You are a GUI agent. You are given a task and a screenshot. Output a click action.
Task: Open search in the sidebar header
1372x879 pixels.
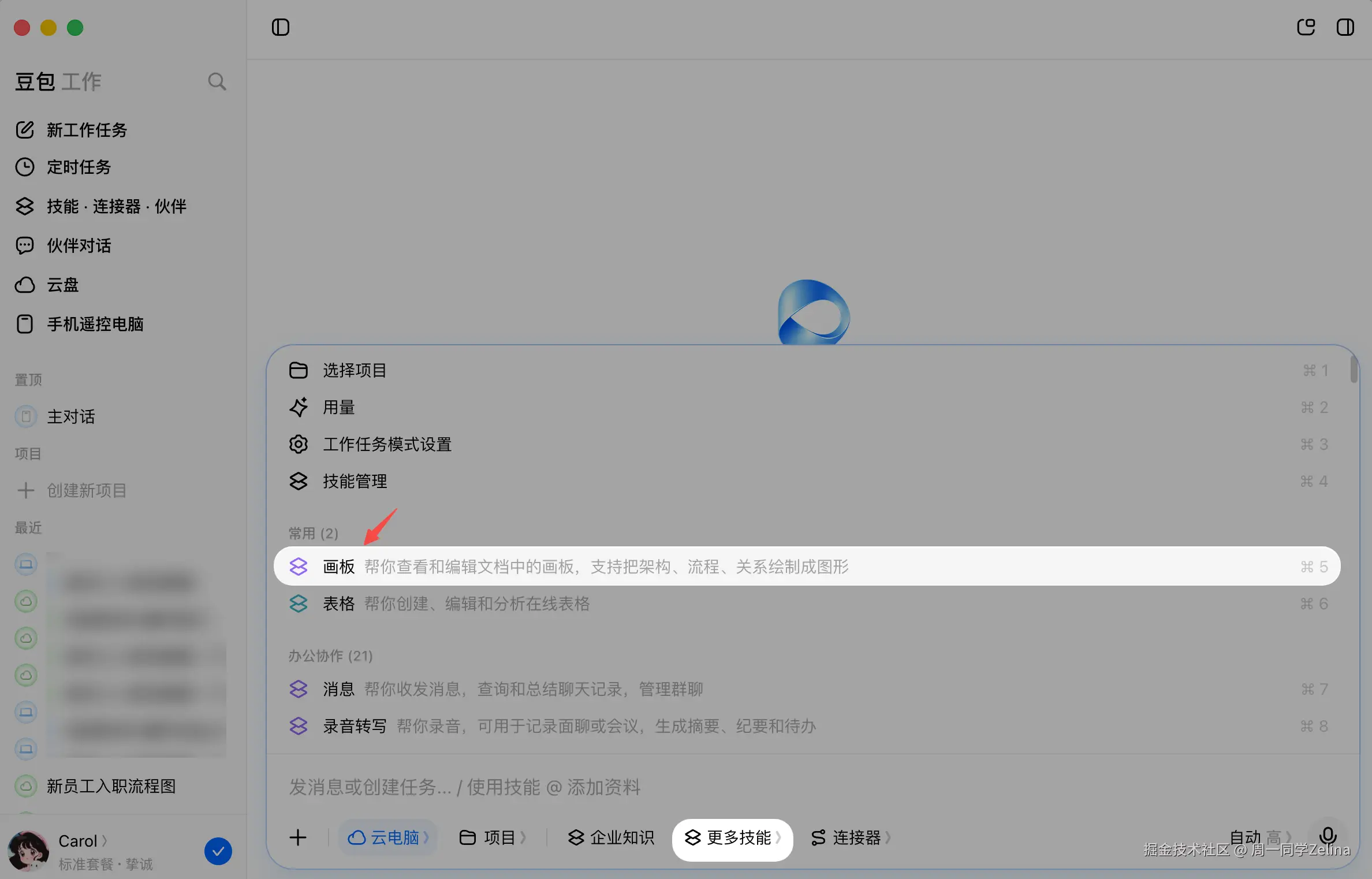(x=217, y=81)
